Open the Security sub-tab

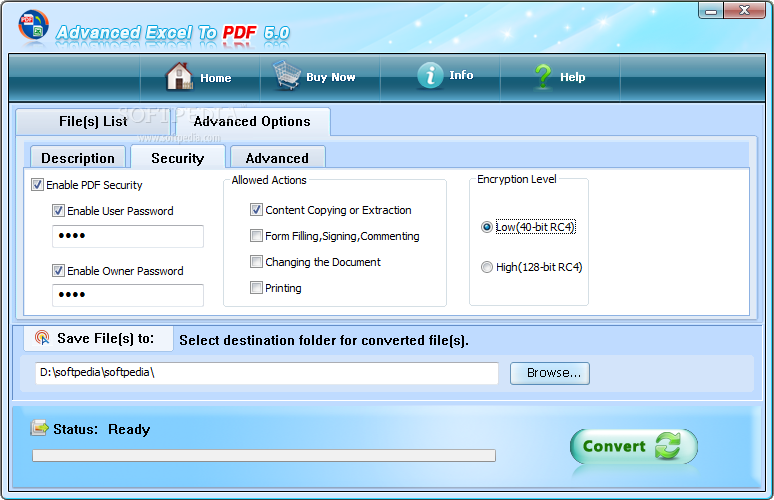point(178,157)
